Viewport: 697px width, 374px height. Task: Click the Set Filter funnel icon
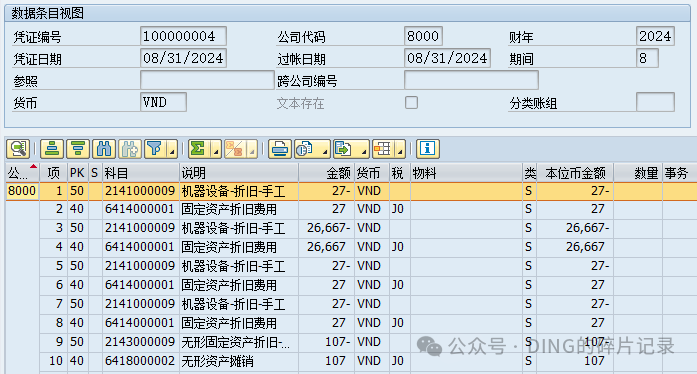[155, 149]
